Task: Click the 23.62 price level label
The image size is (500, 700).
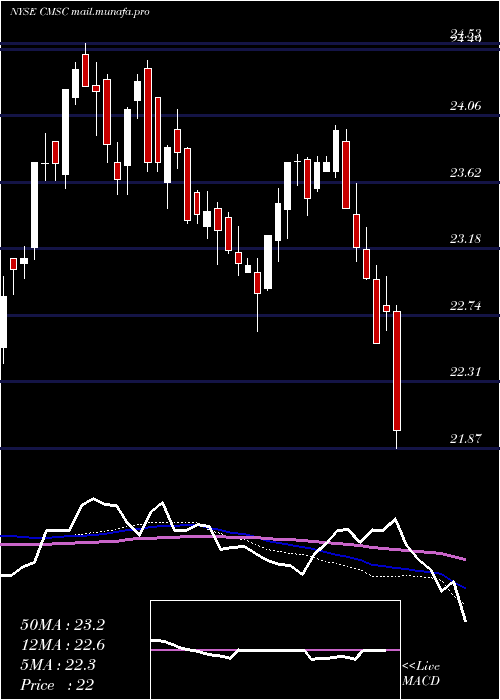Action: click(x=466, y=172)
